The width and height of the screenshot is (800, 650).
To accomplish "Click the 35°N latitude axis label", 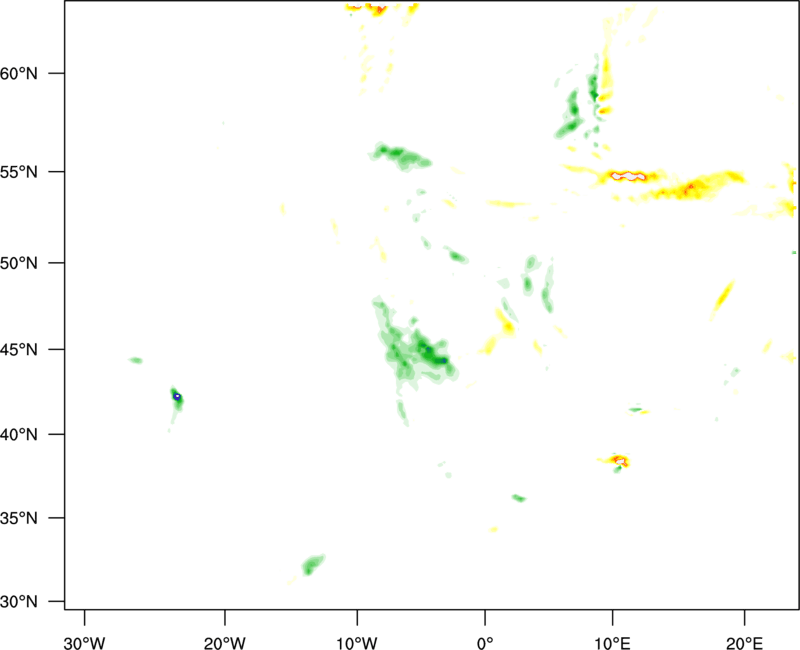I will pyautogui.click(x=19, y=518).
